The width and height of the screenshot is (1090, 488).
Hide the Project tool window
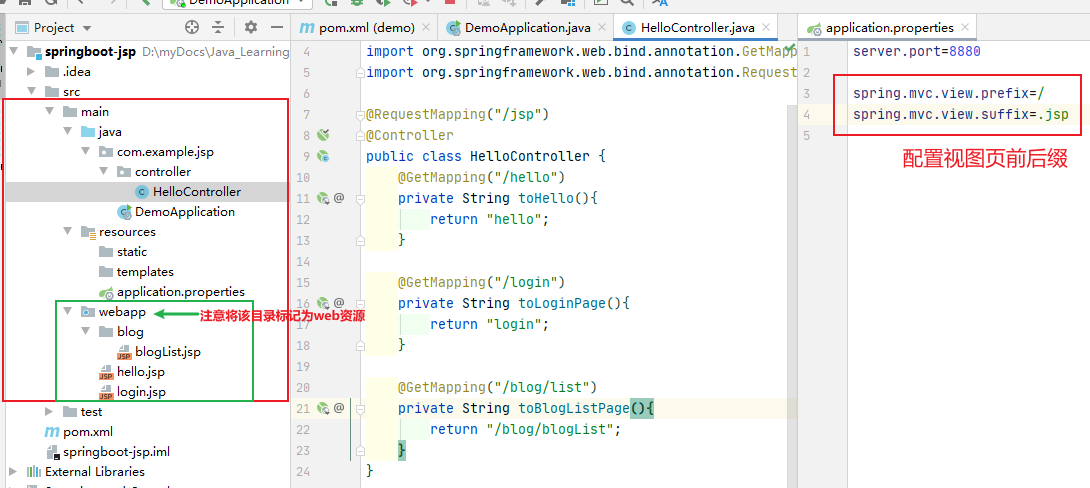tap(277, 28)
